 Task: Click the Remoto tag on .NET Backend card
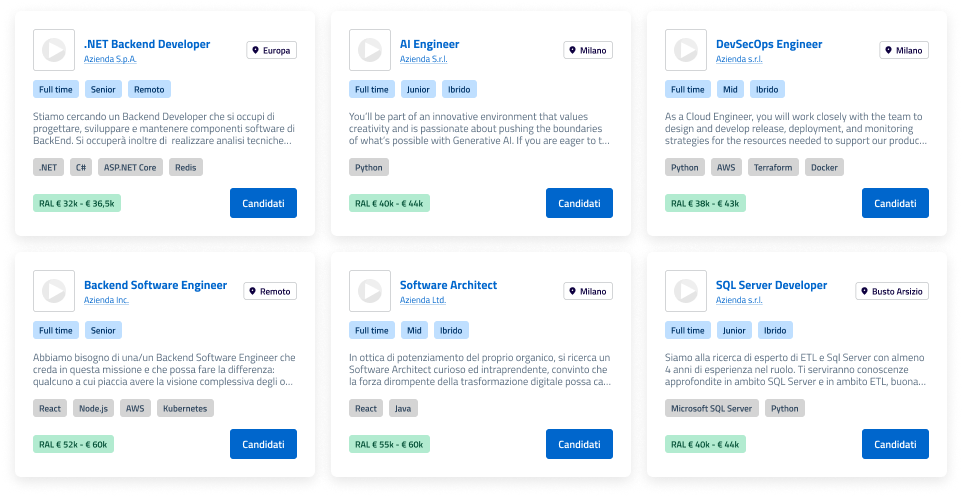point(149,90)
